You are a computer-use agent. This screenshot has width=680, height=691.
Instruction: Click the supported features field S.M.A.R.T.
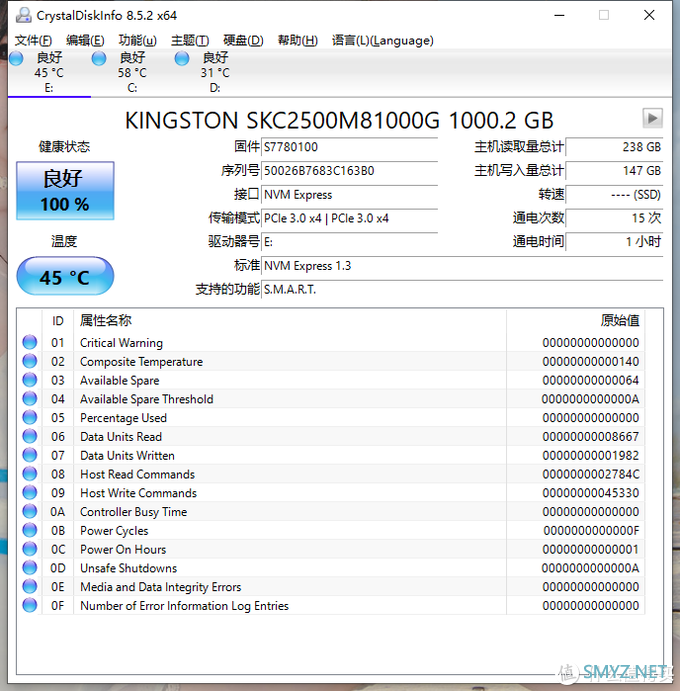point(462,290)
